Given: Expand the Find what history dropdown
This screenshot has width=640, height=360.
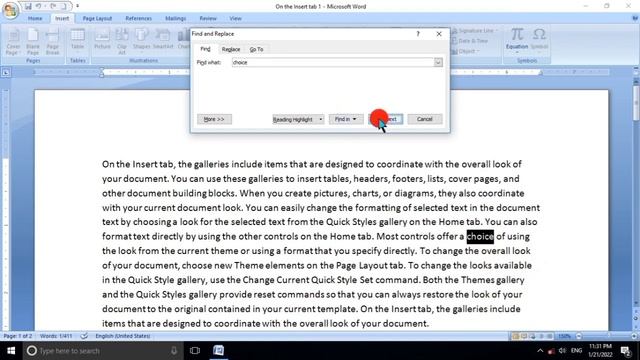Looking at the screenshot, I should [x=438, y=62].
